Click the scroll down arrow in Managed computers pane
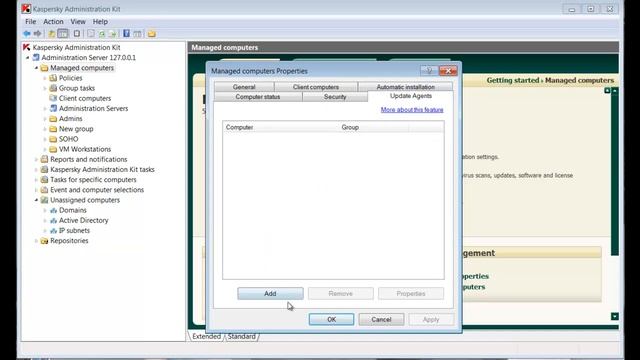Viewport: 640px width, 360px height. [615, 316]
